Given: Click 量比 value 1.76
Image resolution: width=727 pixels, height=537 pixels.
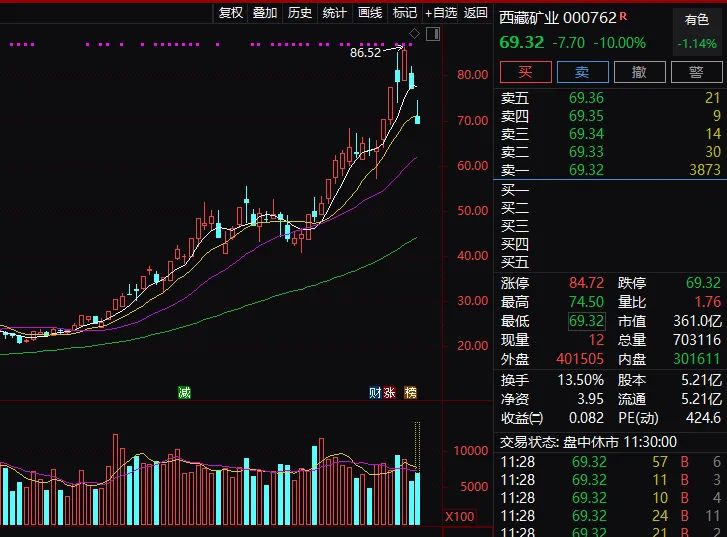Looking at the screenshot, I should click(x=708, y=302).
